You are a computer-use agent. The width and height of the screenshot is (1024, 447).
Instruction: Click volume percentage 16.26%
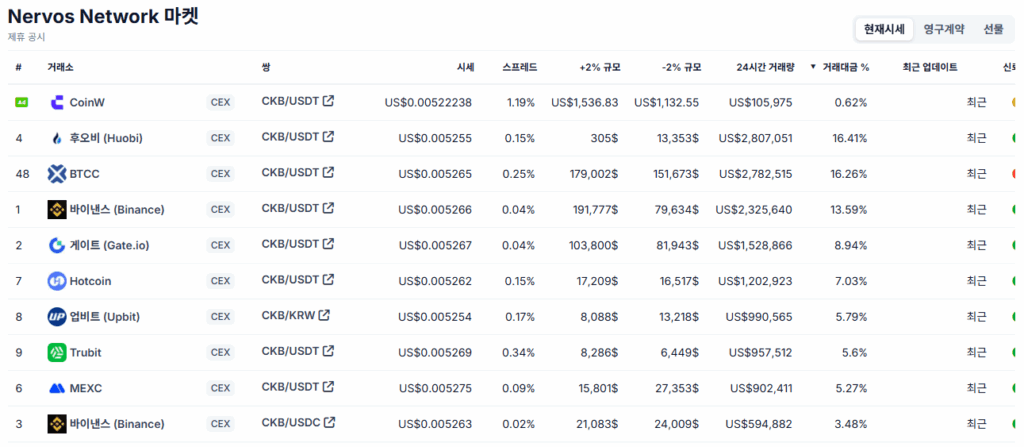[850, 174]
